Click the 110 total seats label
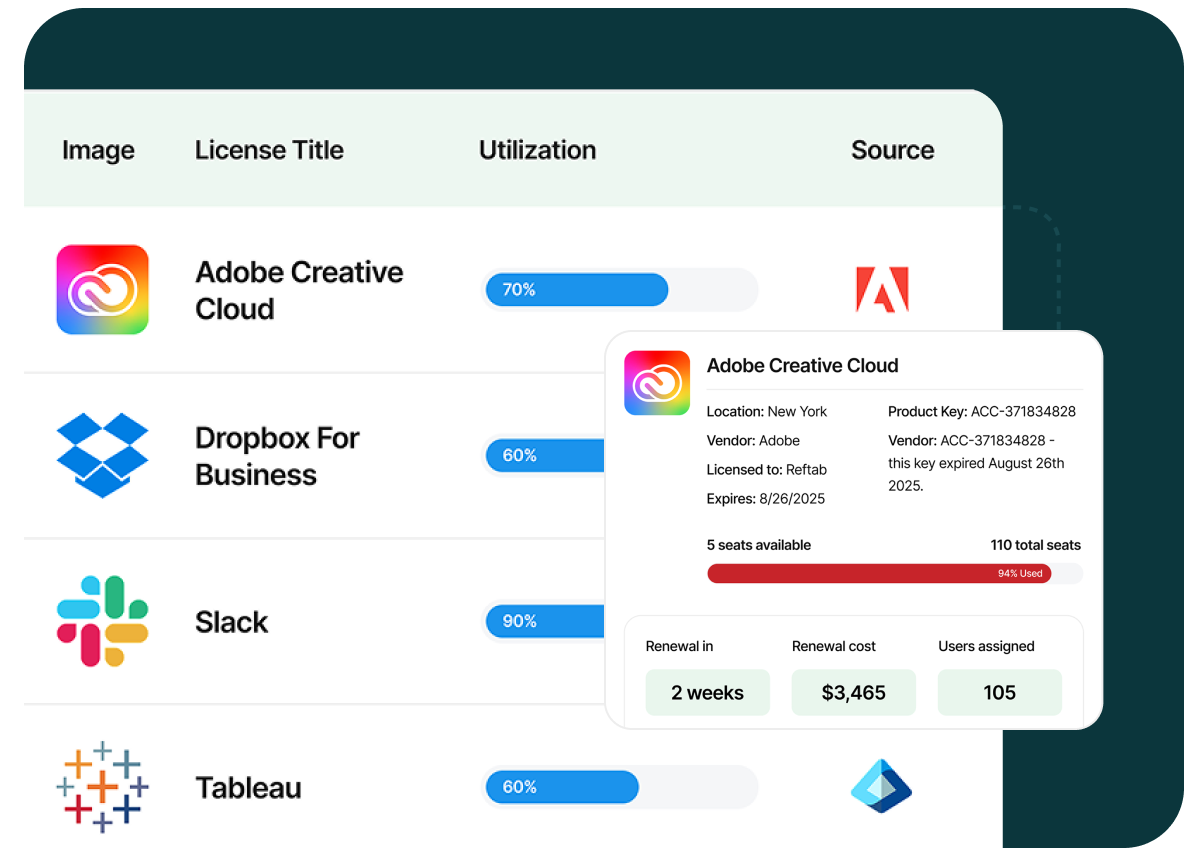Image resolution: width=1194 pixels, height=856 pixels. 1036,545
